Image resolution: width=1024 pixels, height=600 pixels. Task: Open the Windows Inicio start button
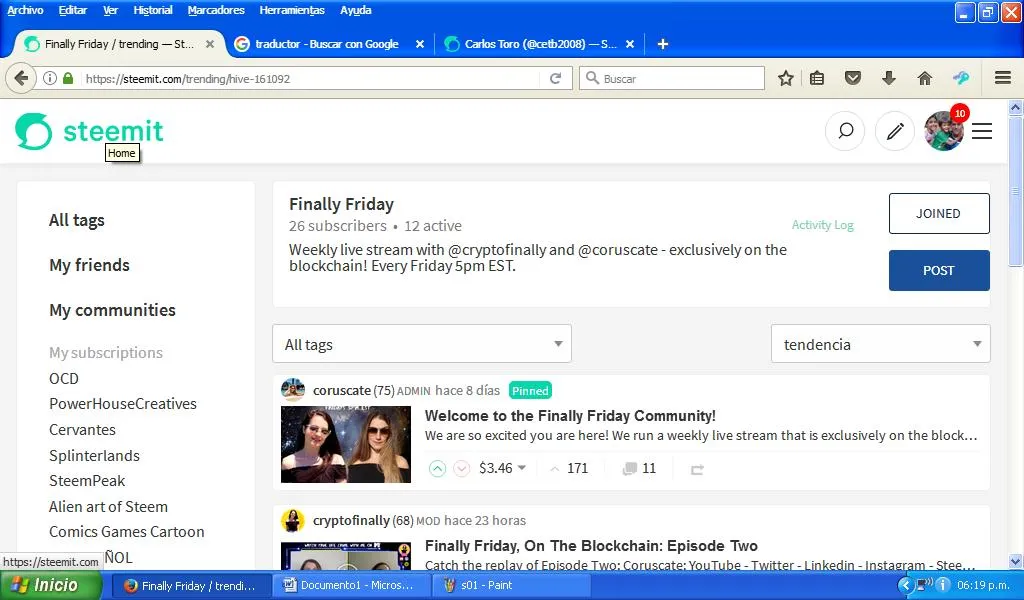pyautogui.click(x=51, y=585)
